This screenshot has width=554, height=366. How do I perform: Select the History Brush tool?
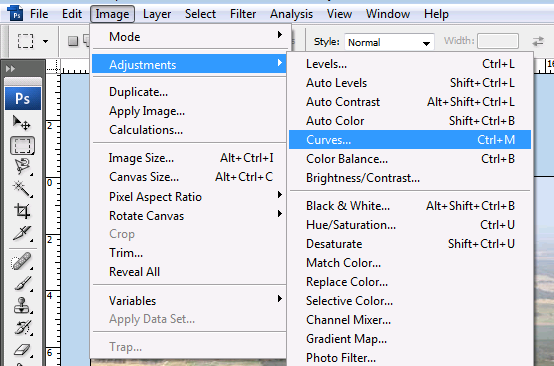click(x=22, y=327)
